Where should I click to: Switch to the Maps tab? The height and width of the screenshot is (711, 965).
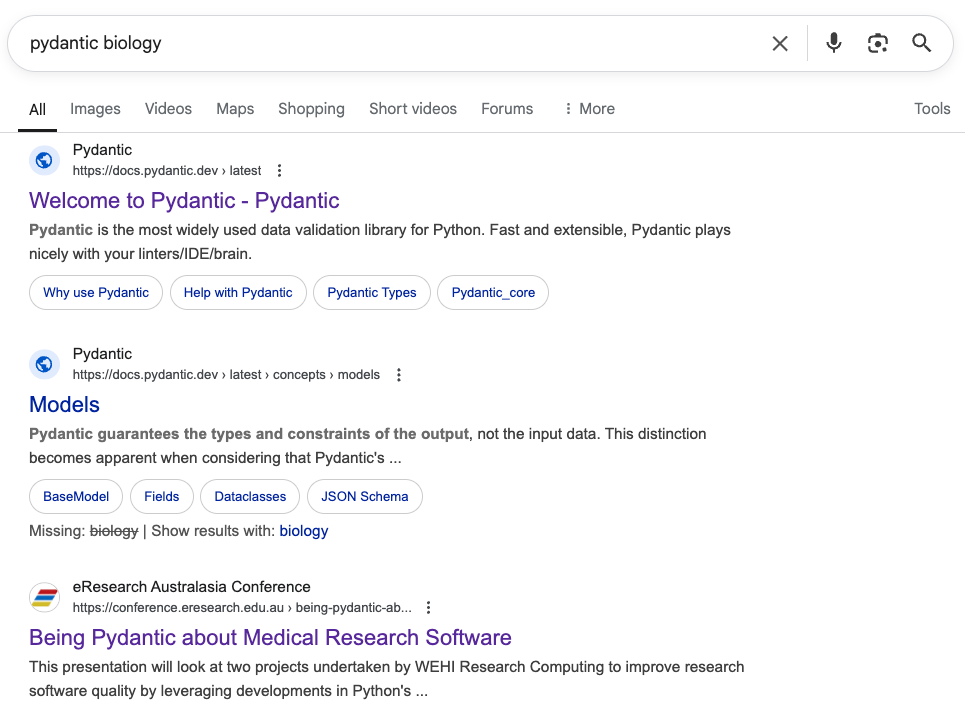coord(235,109)
